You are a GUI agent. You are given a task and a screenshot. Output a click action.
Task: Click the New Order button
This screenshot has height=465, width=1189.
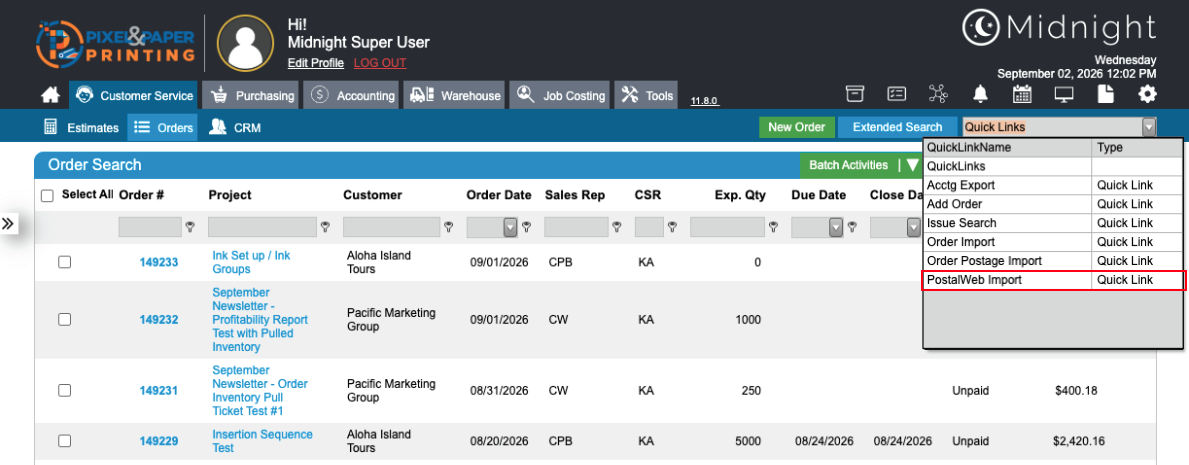(x=796, y=127)
